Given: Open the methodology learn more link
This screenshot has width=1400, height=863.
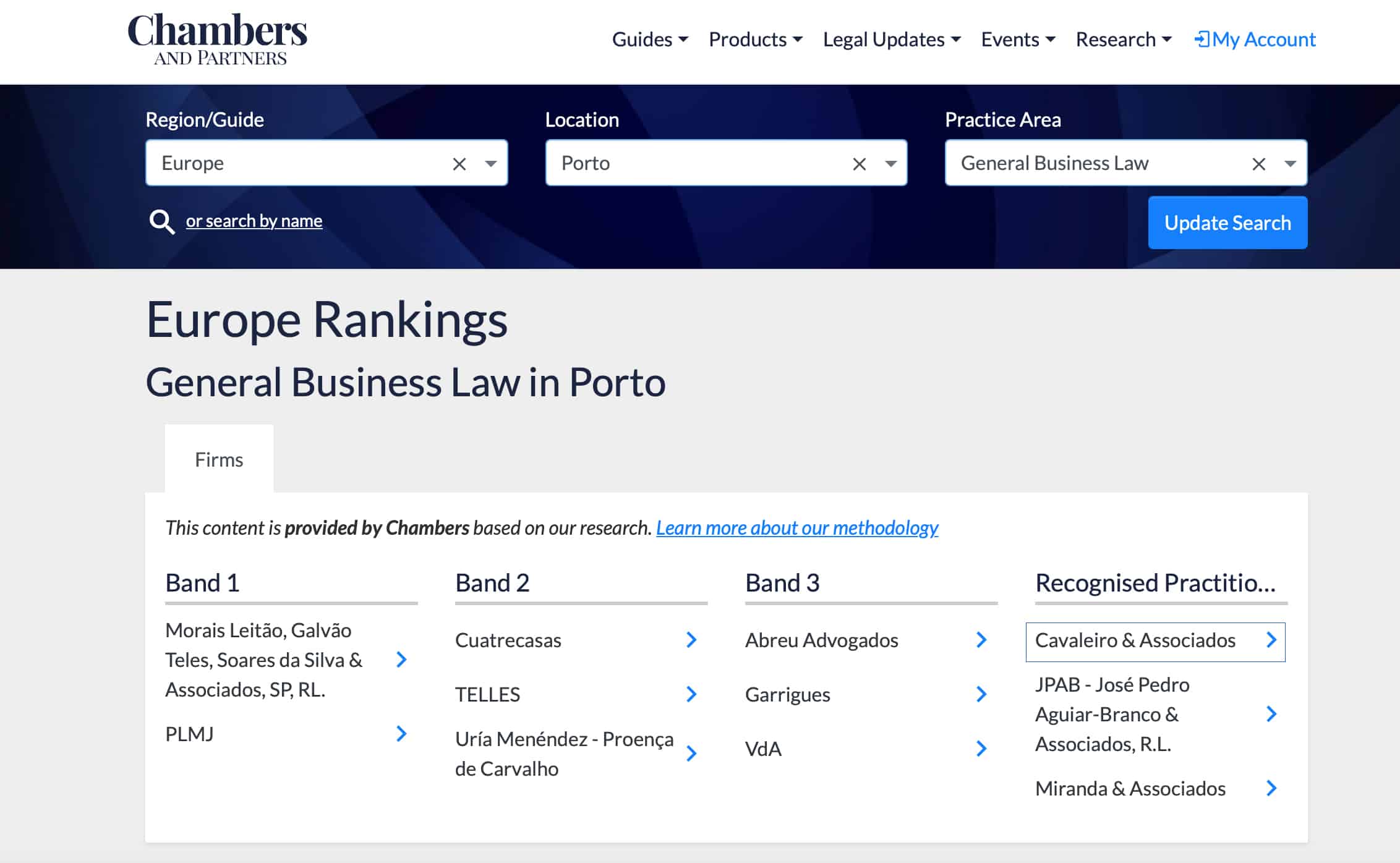Looking at the screenshot, I should click(x=797, y=527).
